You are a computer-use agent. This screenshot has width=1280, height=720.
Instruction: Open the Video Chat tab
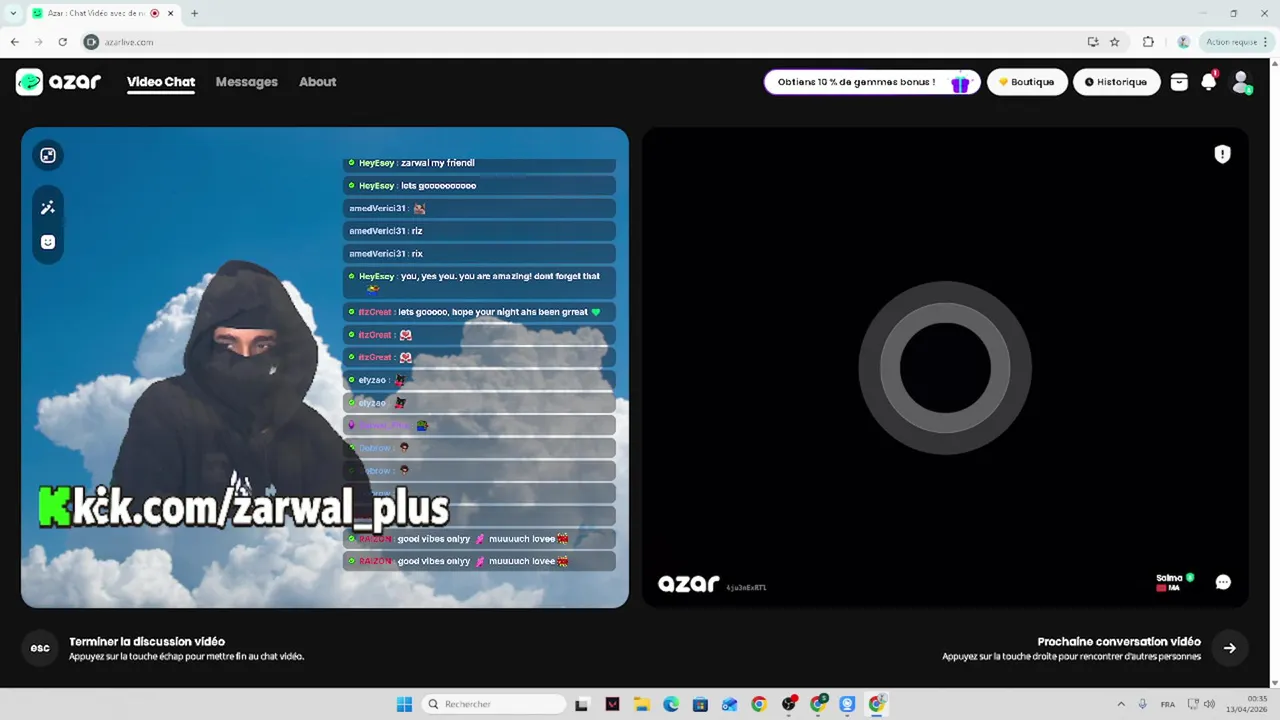coord(161,82)
